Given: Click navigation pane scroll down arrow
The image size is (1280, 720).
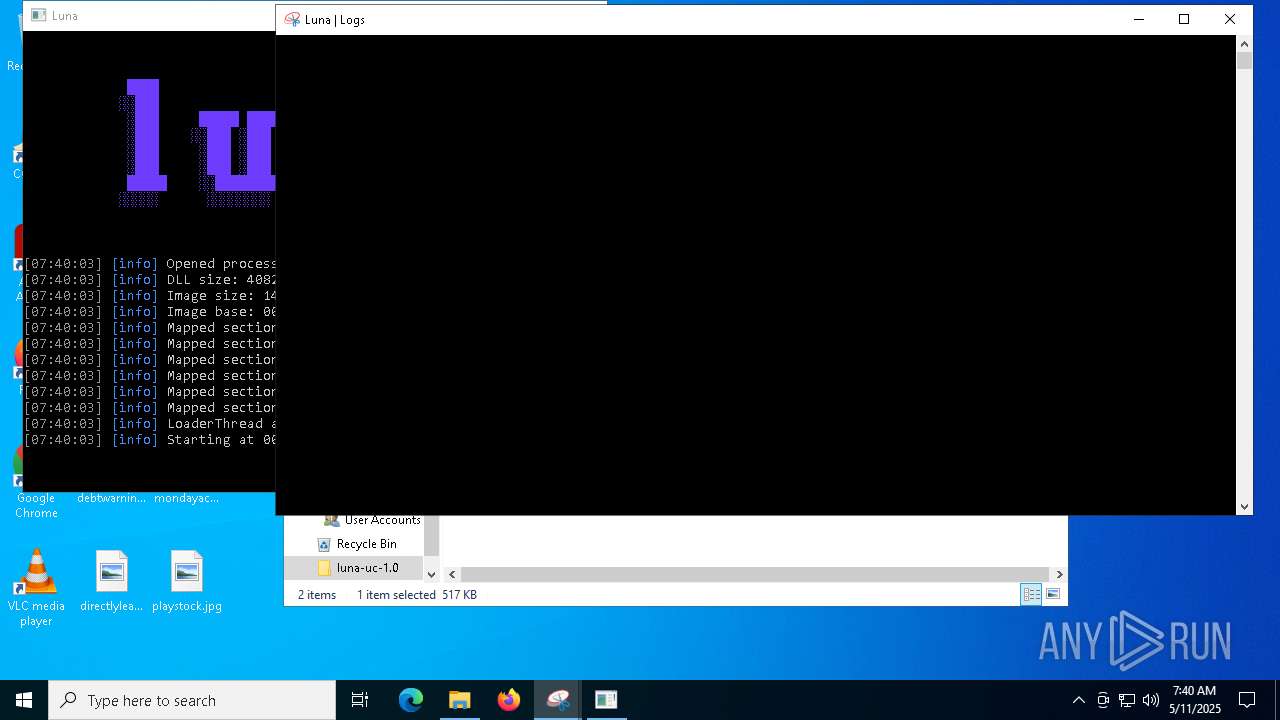Looking at the screenshot, I should pyautogui.click(x=431, y=574).
